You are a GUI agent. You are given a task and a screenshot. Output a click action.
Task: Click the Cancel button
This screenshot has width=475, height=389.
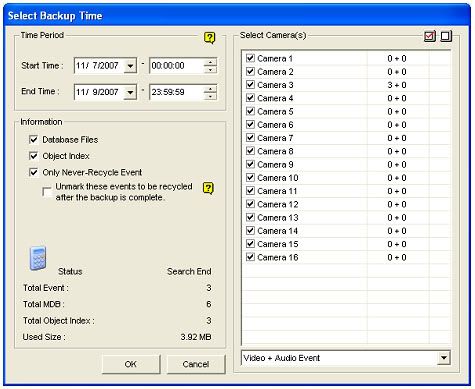(x=196, y=364)
